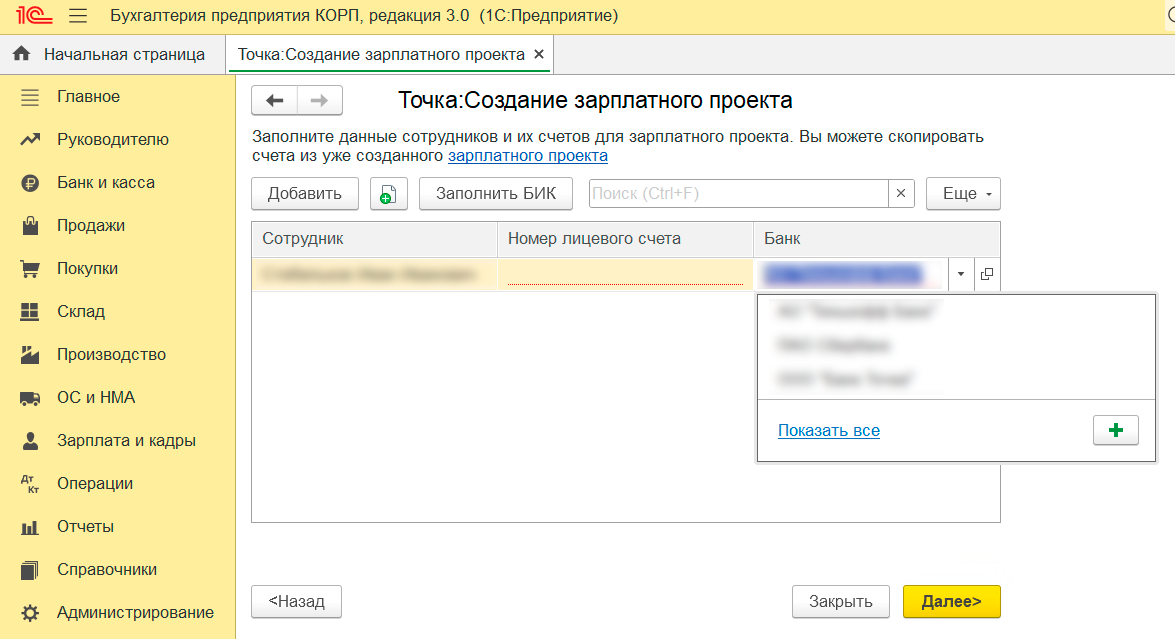Open Администрирование section with gear icon
Viewport: 1175px width, 639px height.
(x=135, y=613)
